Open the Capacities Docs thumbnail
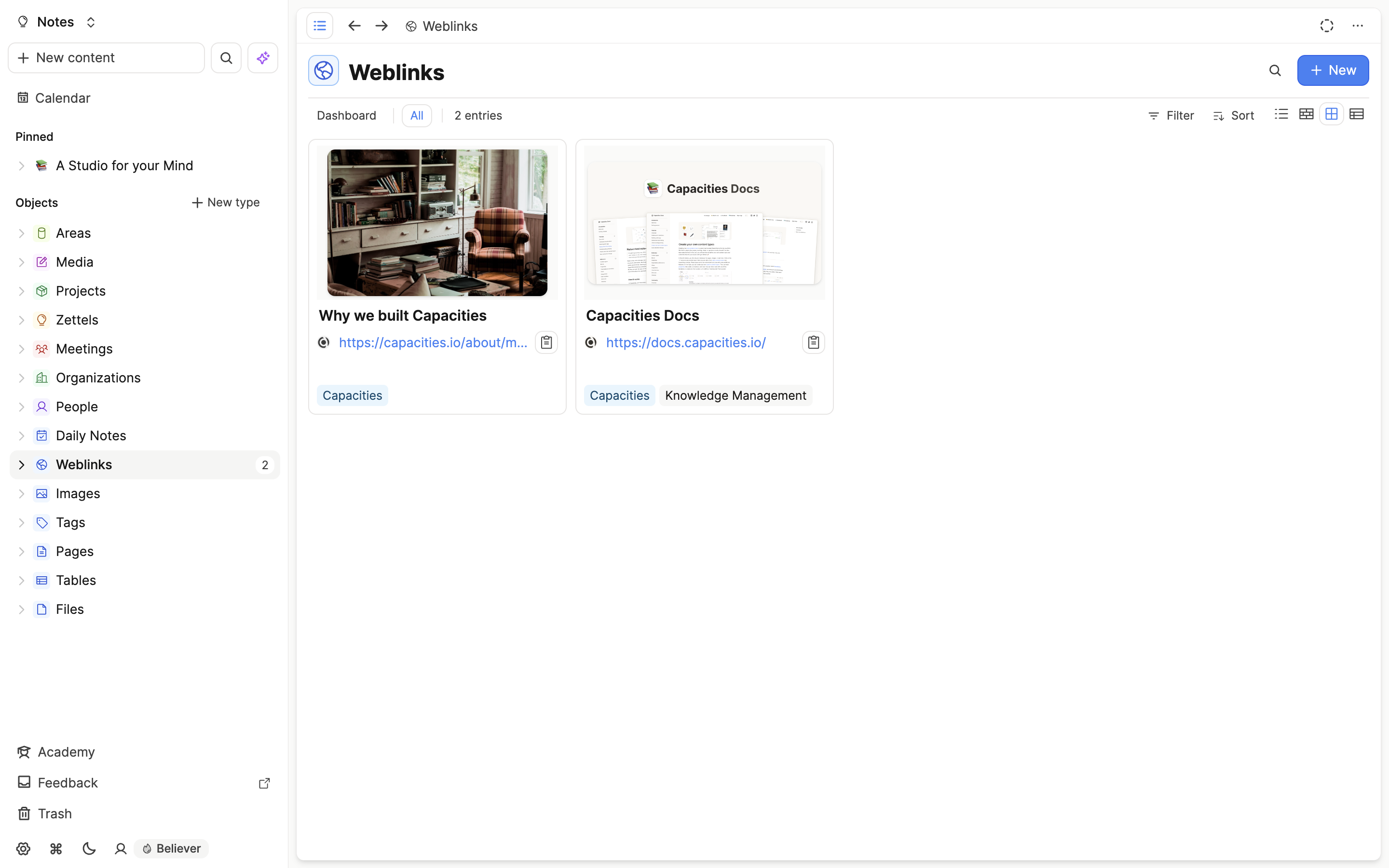This screenshot has width=1389, height=868. (x=704, y=223)
